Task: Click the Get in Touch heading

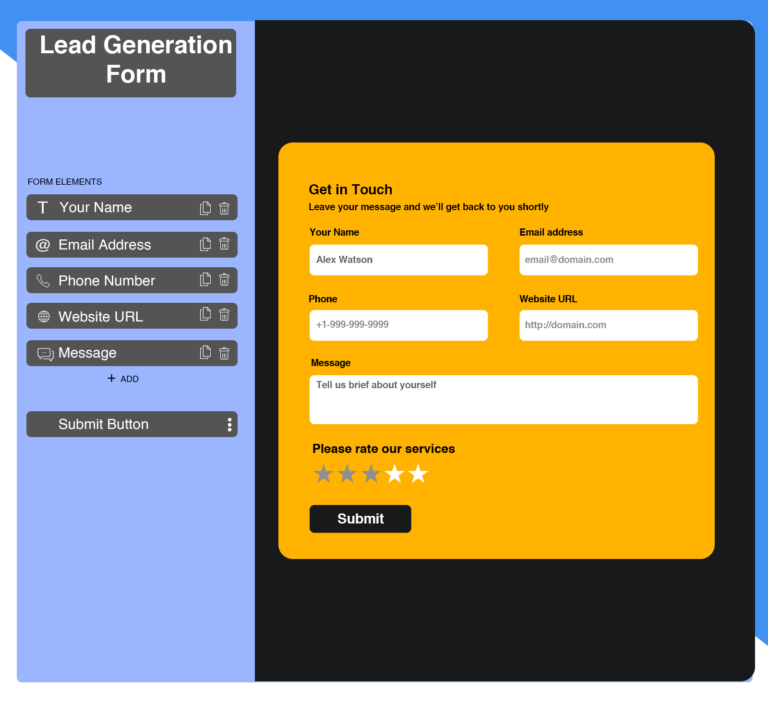Action: [x=351, y=190]
